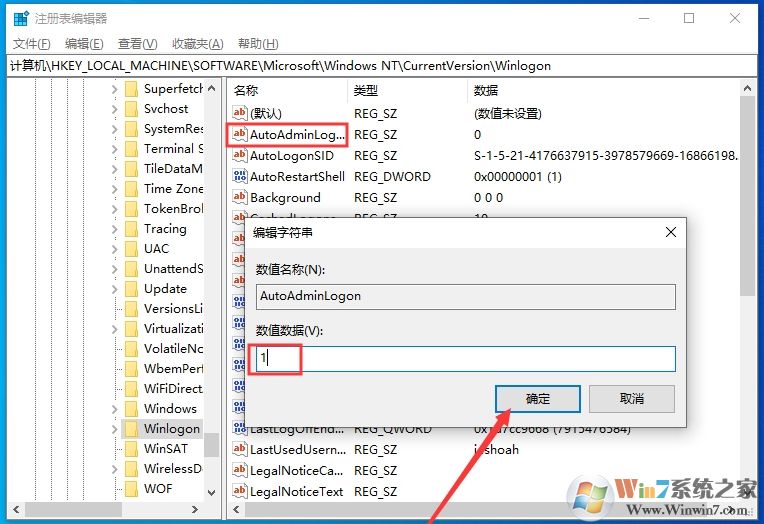Sort values by the 类型 column header

tap(408, 90)
